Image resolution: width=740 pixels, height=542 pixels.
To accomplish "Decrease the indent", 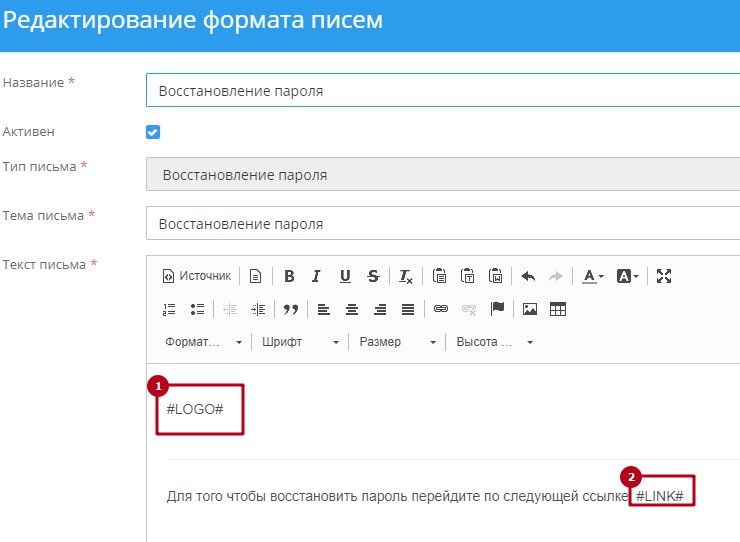I will (230, 309).
